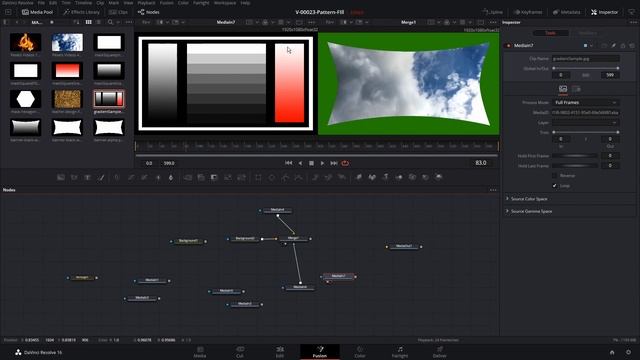Toggle the Effects Library panel
Viewport: 640px width, 360px height.
pos(81,12)
